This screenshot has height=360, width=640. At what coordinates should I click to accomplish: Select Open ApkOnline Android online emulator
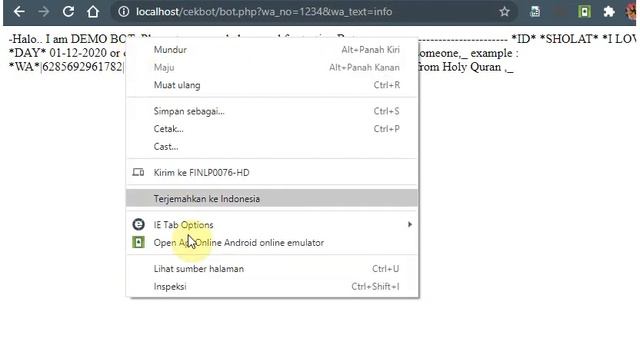point(272,242)
